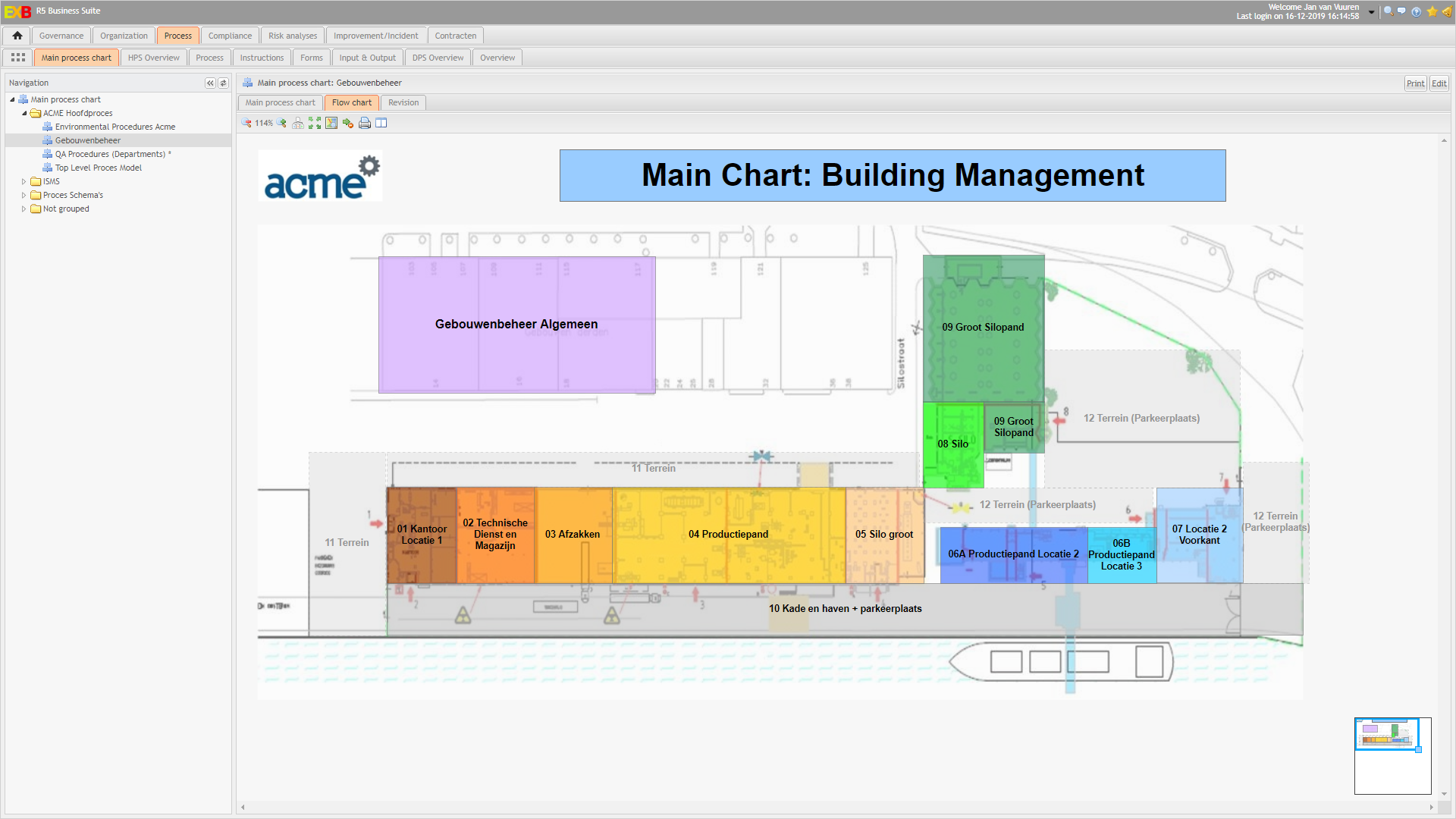Toggle the map overview navigator icon
Image resolution: width=1456 pixels, height=819 pixels.
pyautogui.click(x=331, y=123)
